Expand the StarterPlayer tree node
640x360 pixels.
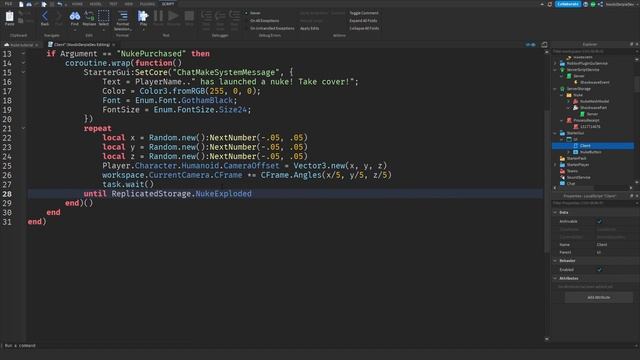tap(555, 164)
